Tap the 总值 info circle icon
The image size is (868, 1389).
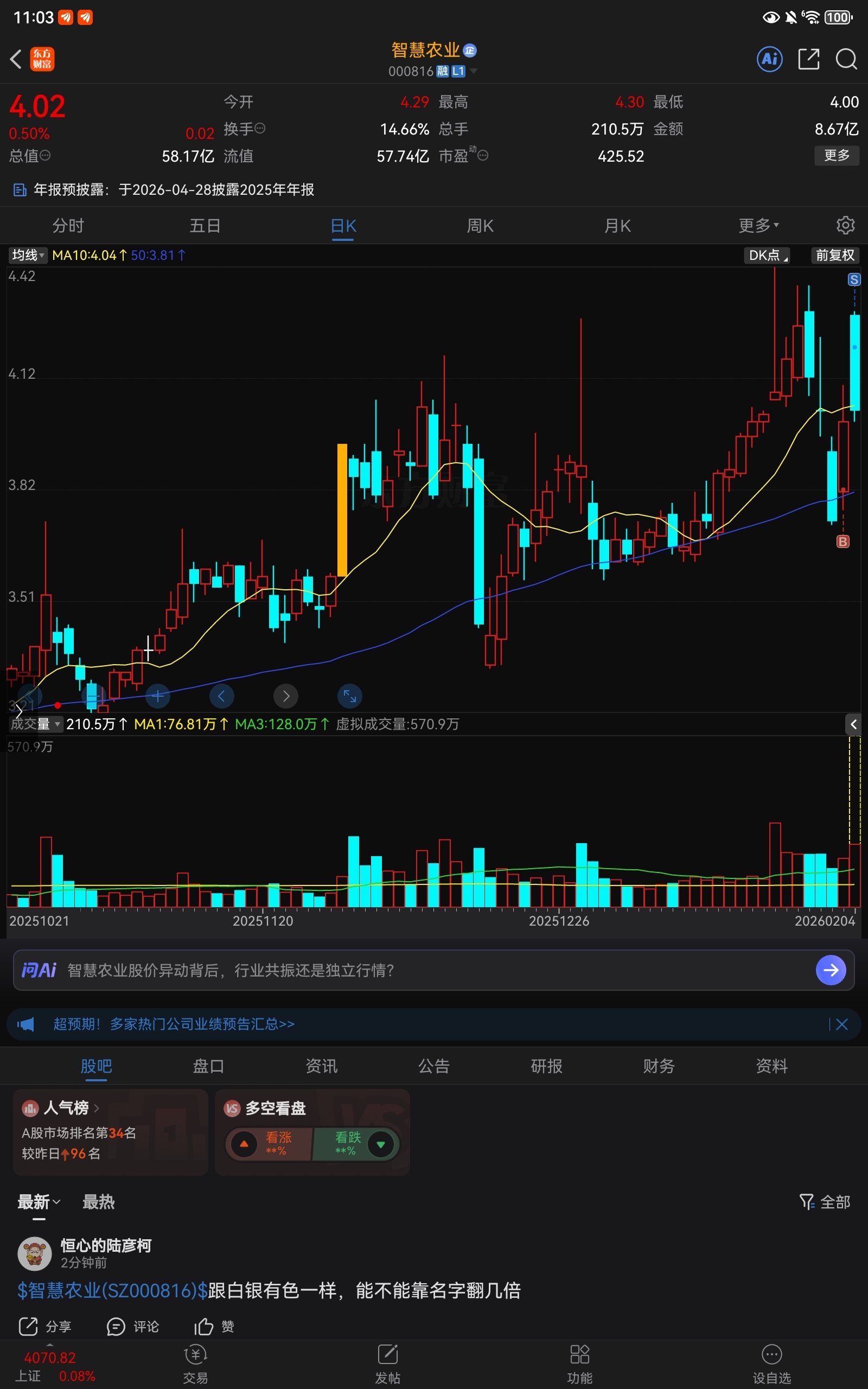pos(45,155)
